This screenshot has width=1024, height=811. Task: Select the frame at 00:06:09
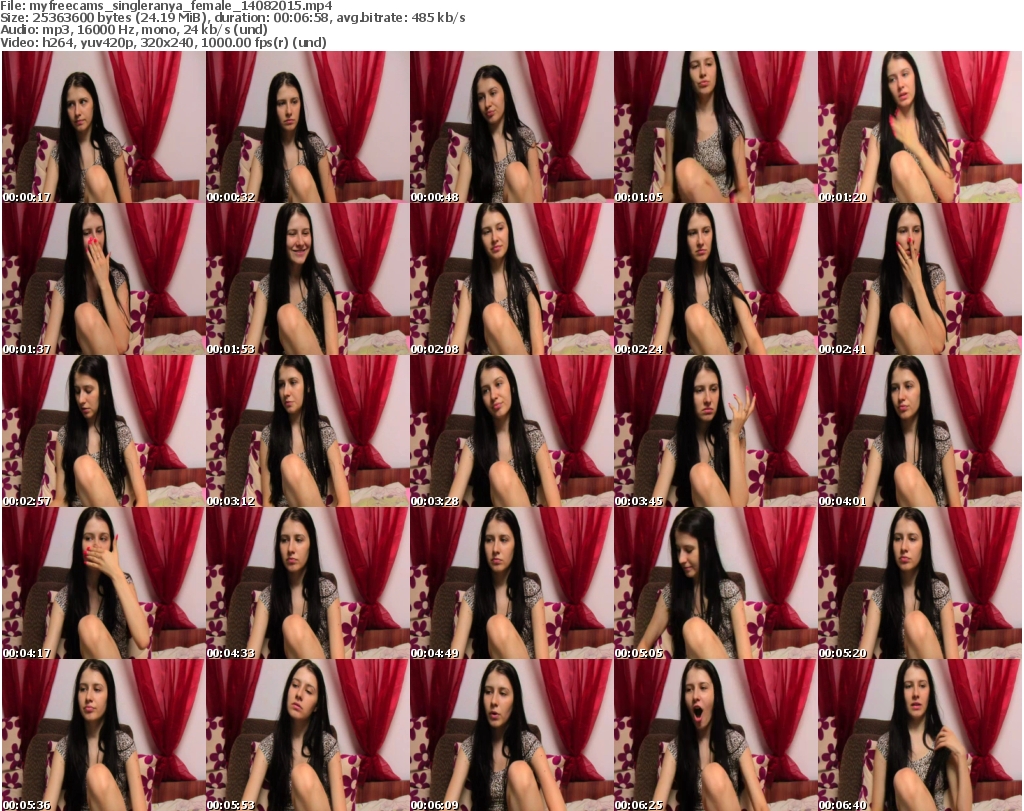click(511, 735)
